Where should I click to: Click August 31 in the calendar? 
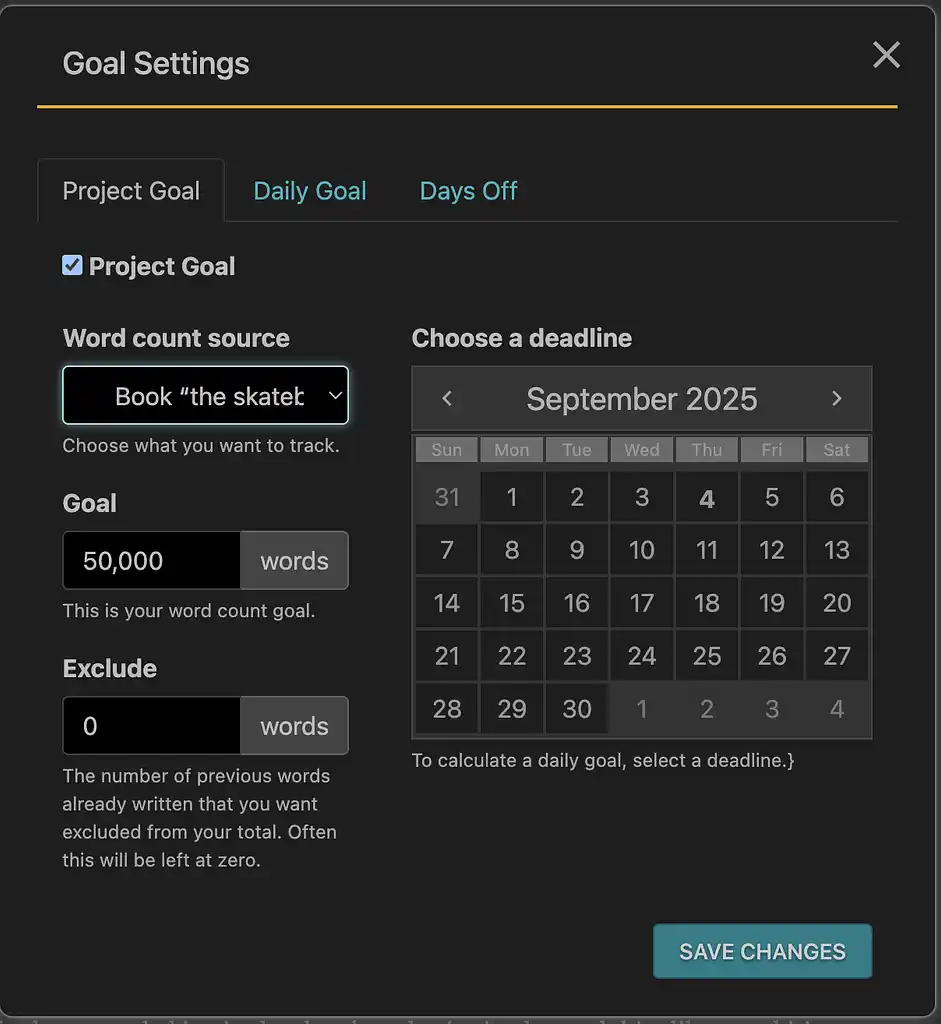pos(447,498)
